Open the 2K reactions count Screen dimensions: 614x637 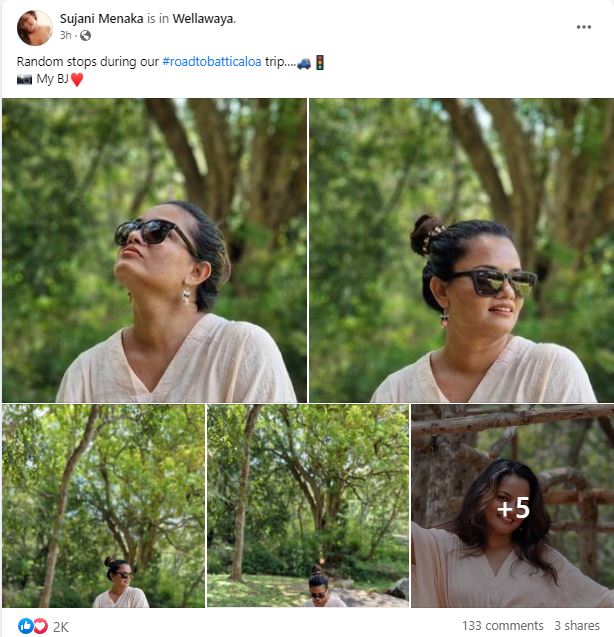pyautogui.click(x=61, y=626)
